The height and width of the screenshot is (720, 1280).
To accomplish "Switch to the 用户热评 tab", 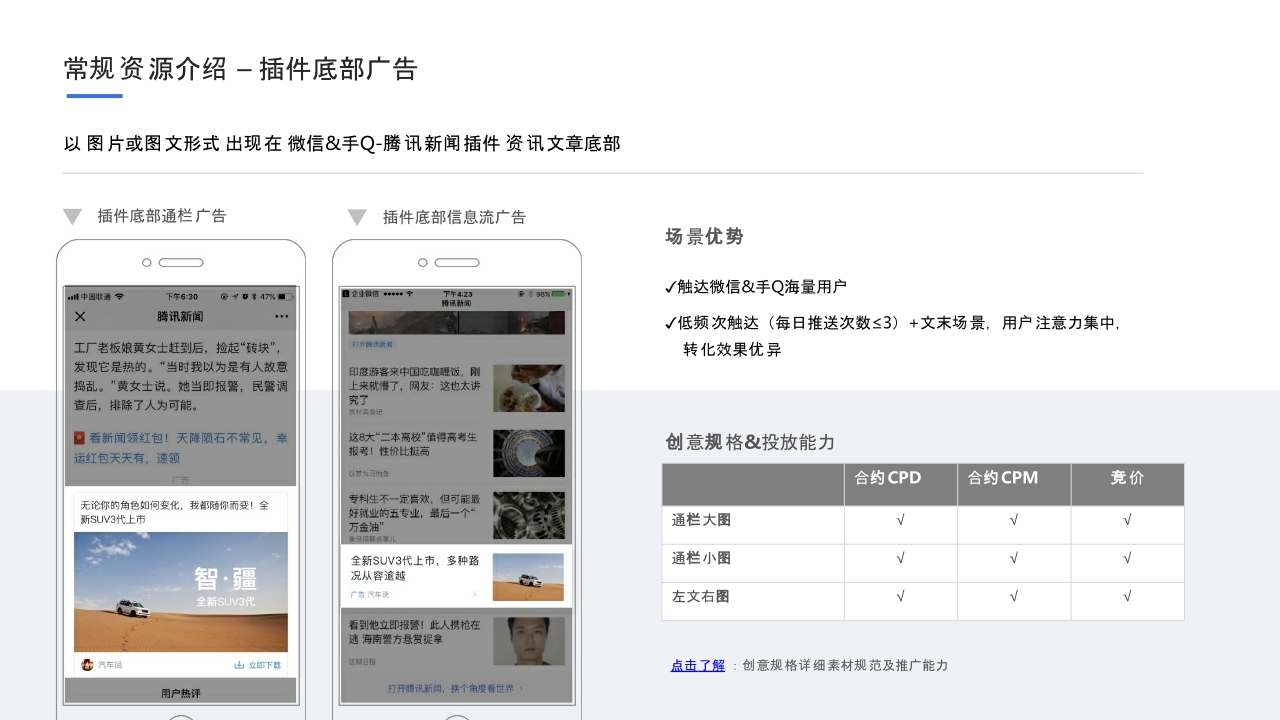I will [x=181, y=691].
